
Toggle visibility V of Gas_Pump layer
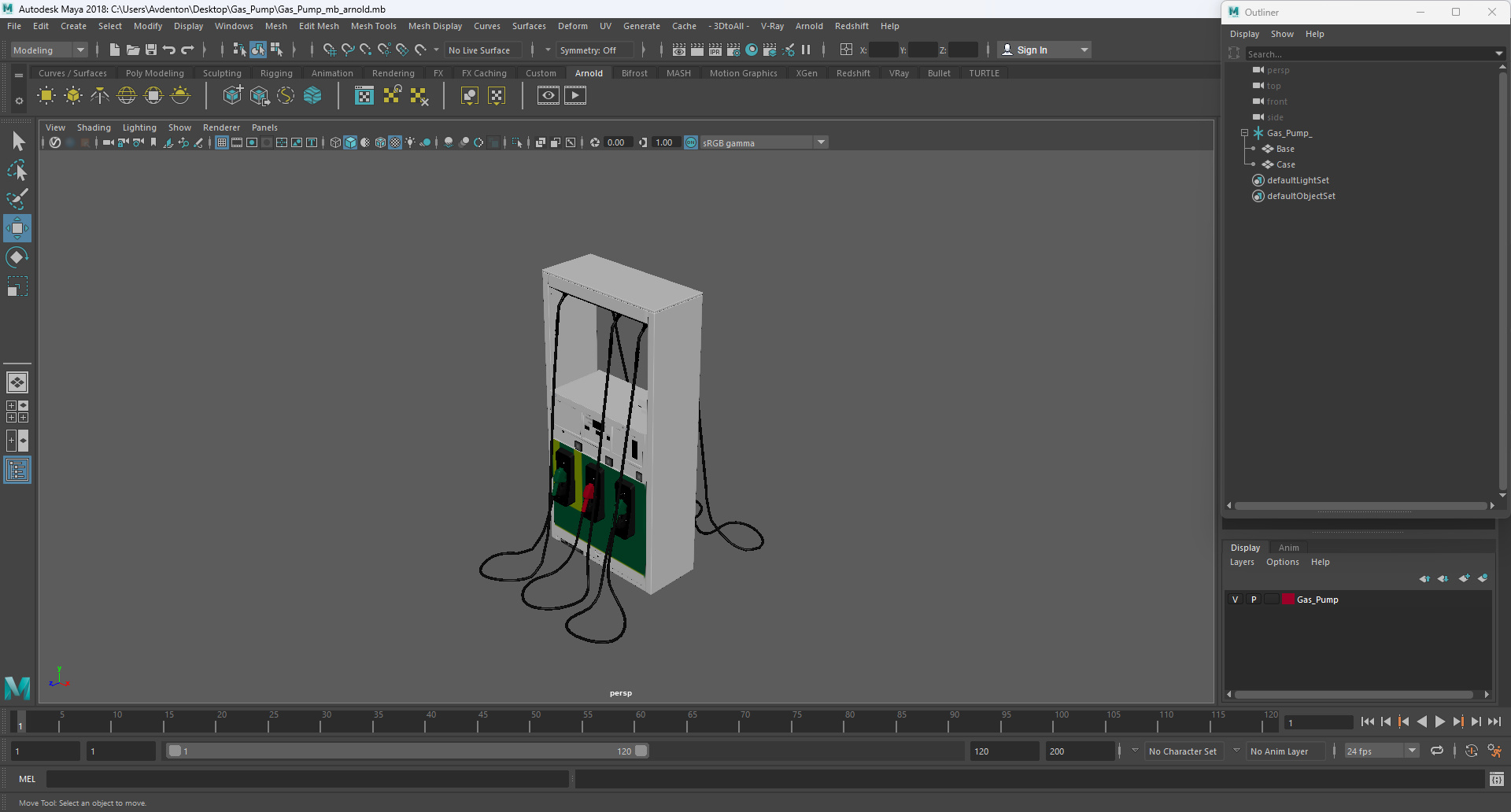click(x=1236, y=600)
